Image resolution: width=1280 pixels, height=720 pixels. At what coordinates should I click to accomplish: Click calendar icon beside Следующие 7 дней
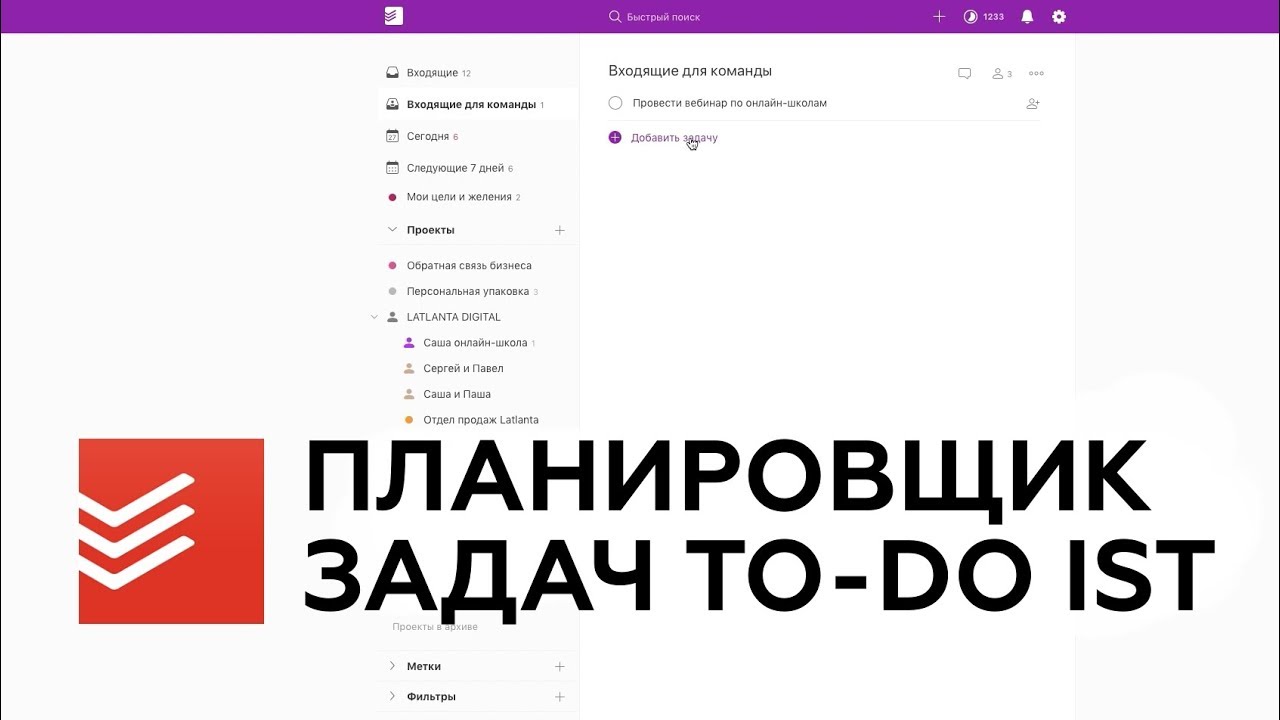pyautogui.click(x=393, y=168)
